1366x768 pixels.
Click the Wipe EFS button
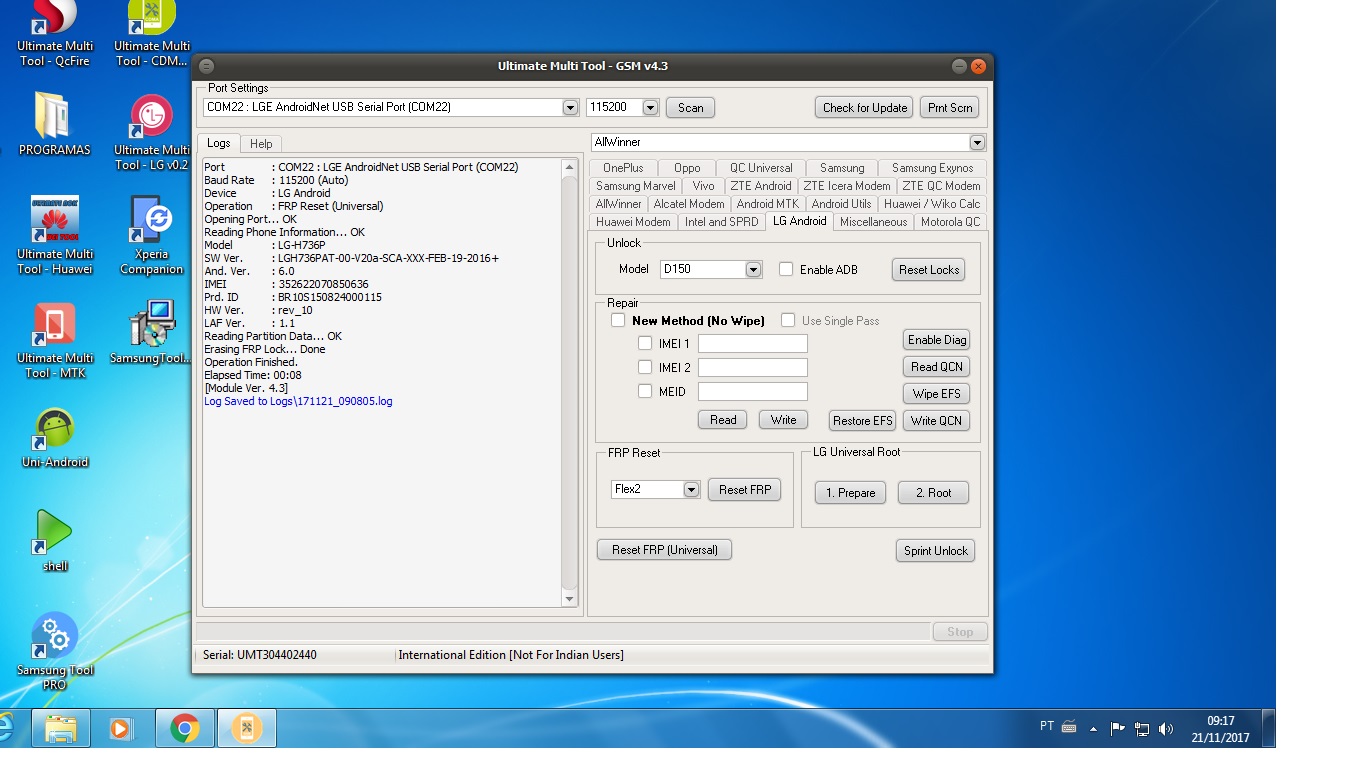tap(937, 394)
